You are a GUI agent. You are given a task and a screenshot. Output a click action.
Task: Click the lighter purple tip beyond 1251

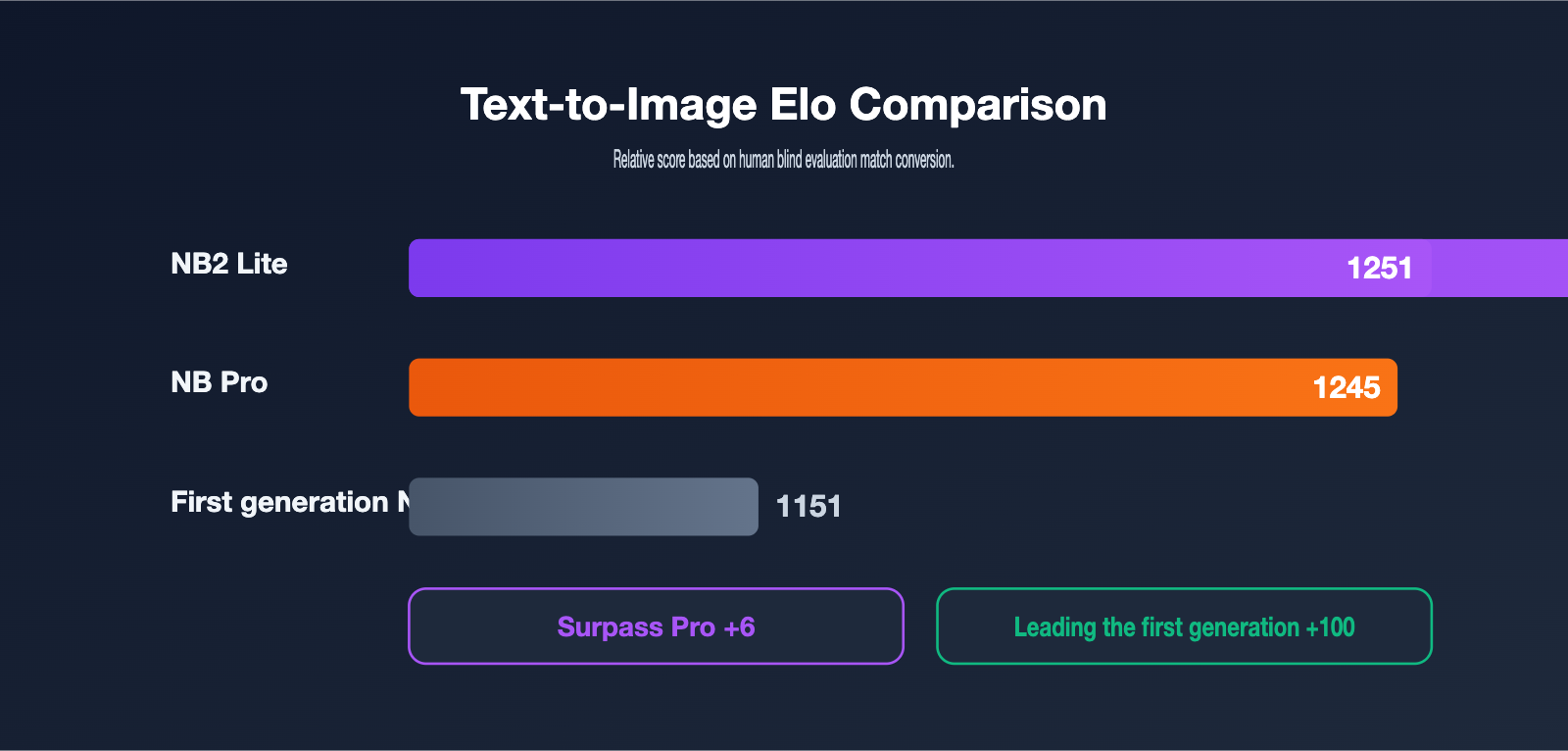(1499, 268)
